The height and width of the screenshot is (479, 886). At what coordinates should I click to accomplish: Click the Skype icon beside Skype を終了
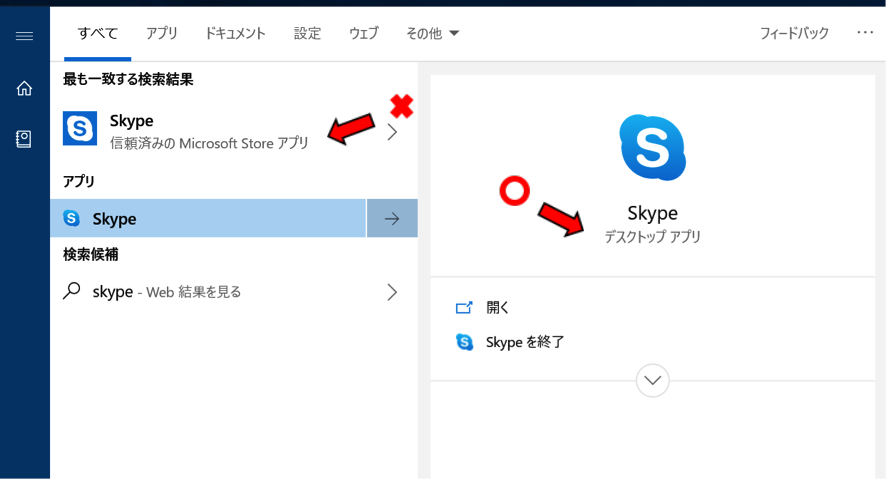pyautogui.click(x=464, y=342)
